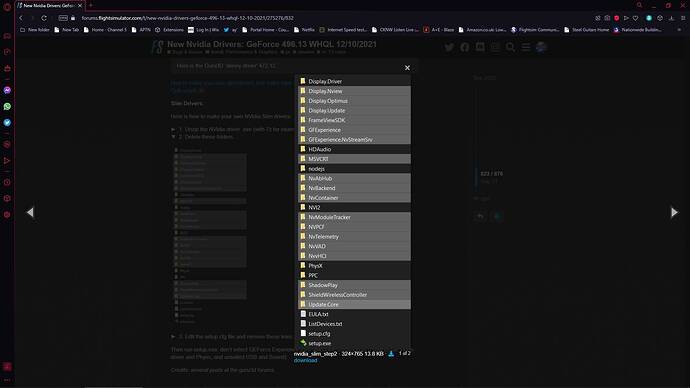This screenshot has height=388, width=690.
Task: Close the New Nvidia Drivers tab
Action: coord(80,6)
